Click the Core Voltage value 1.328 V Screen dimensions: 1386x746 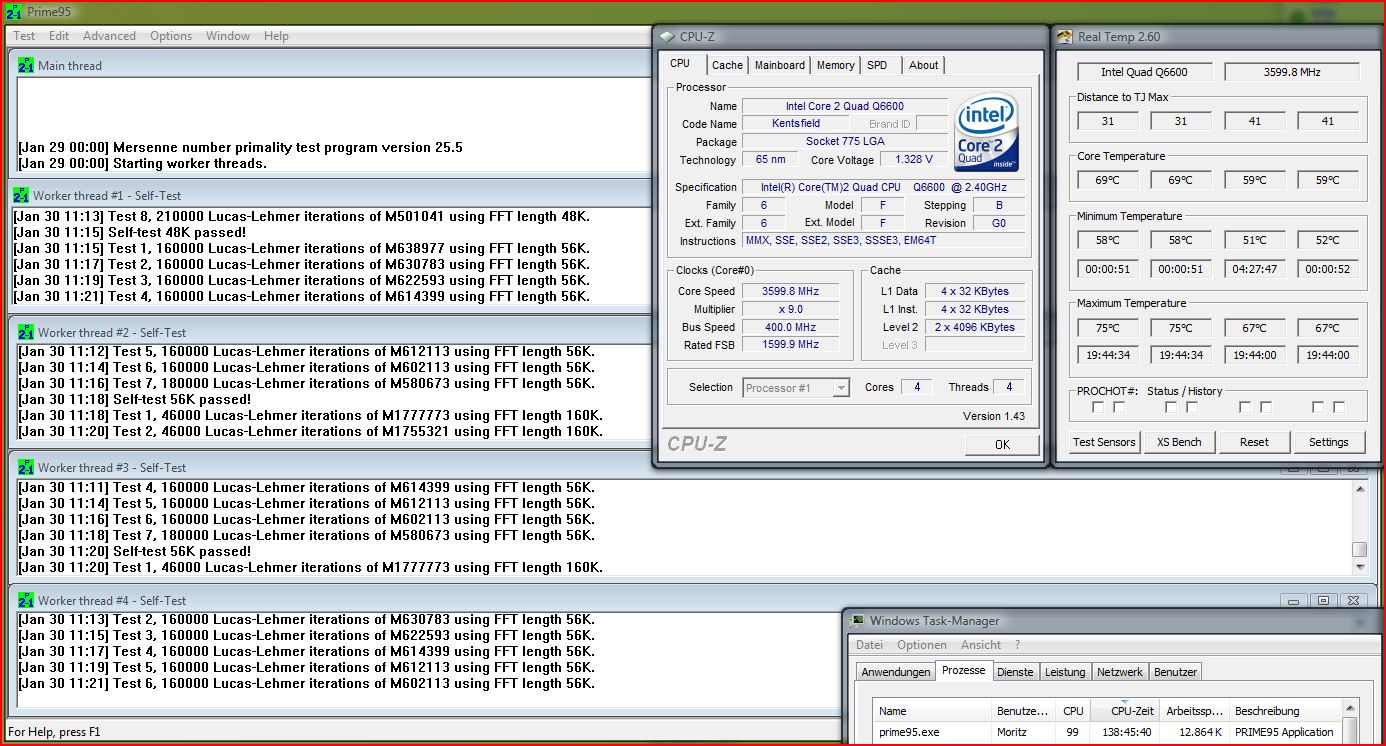(914, 160)
